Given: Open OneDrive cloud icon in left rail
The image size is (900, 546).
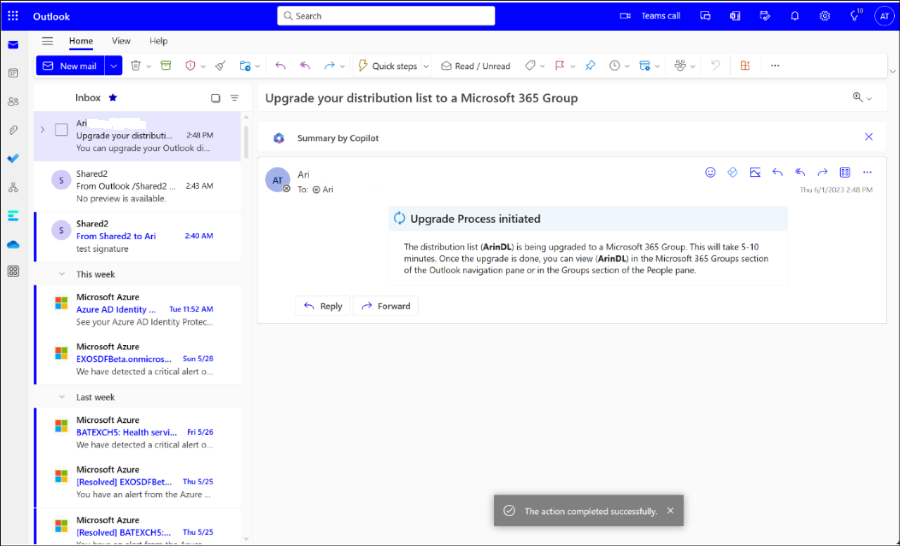Looking at the screenshot, I should (x=13, y=245).
